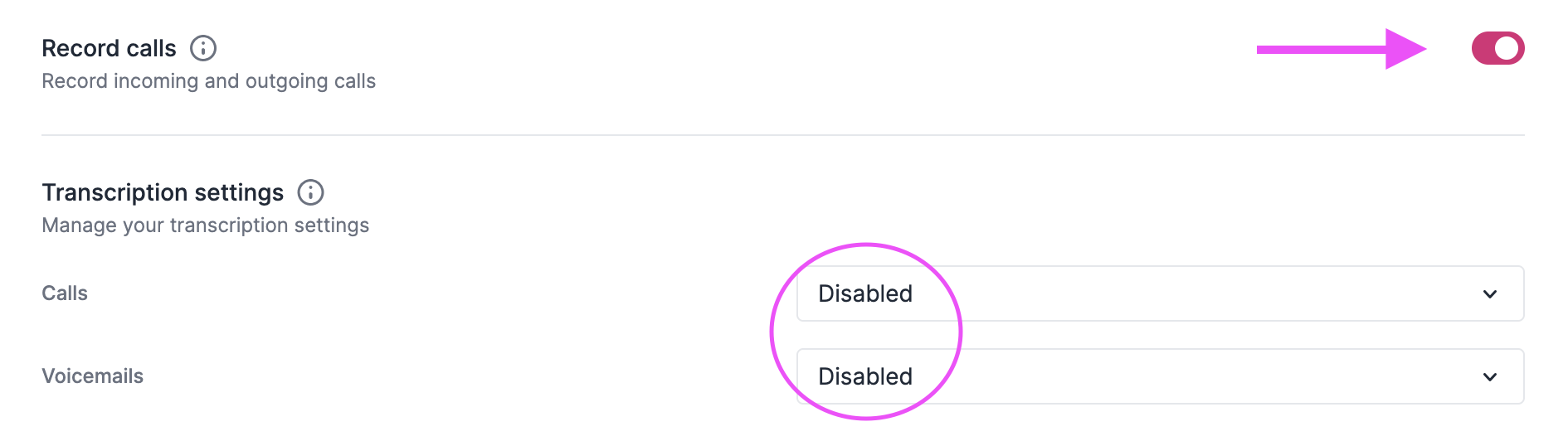Click the Disabled value for Calls transcription
Viewport: 1568px width, 441px height.
point(865,293)
